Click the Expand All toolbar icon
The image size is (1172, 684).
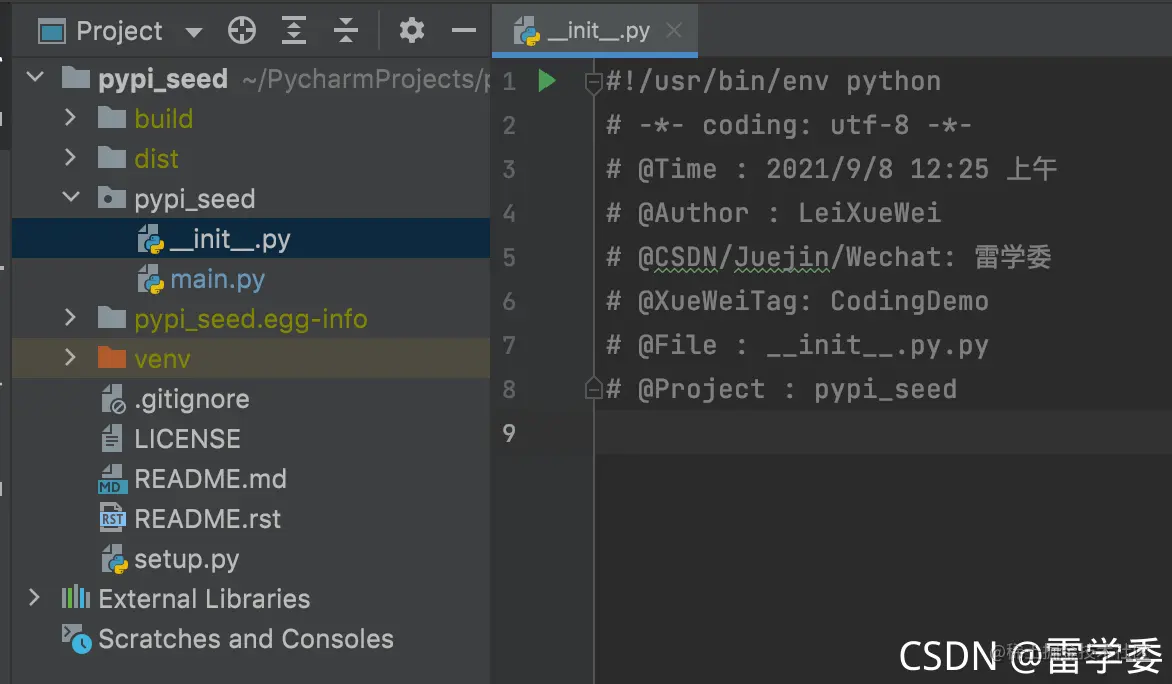point(294,31)
